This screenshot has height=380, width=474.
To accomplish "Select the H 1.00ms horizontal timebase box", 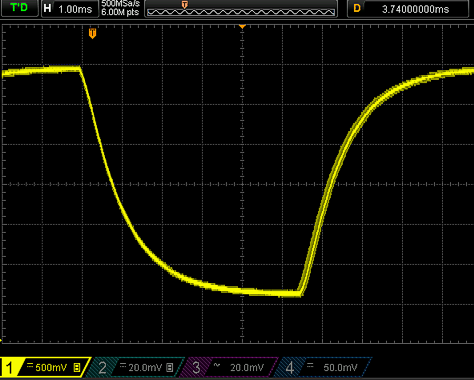I will [x=70, y=9].
